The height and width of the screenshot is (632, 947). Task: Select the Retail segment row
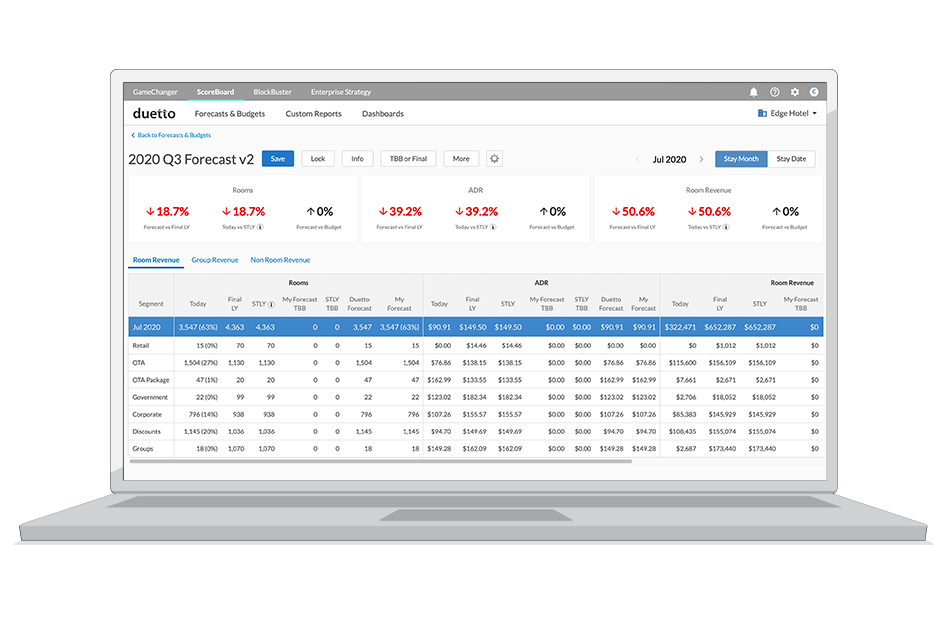(x=141, y=345)
